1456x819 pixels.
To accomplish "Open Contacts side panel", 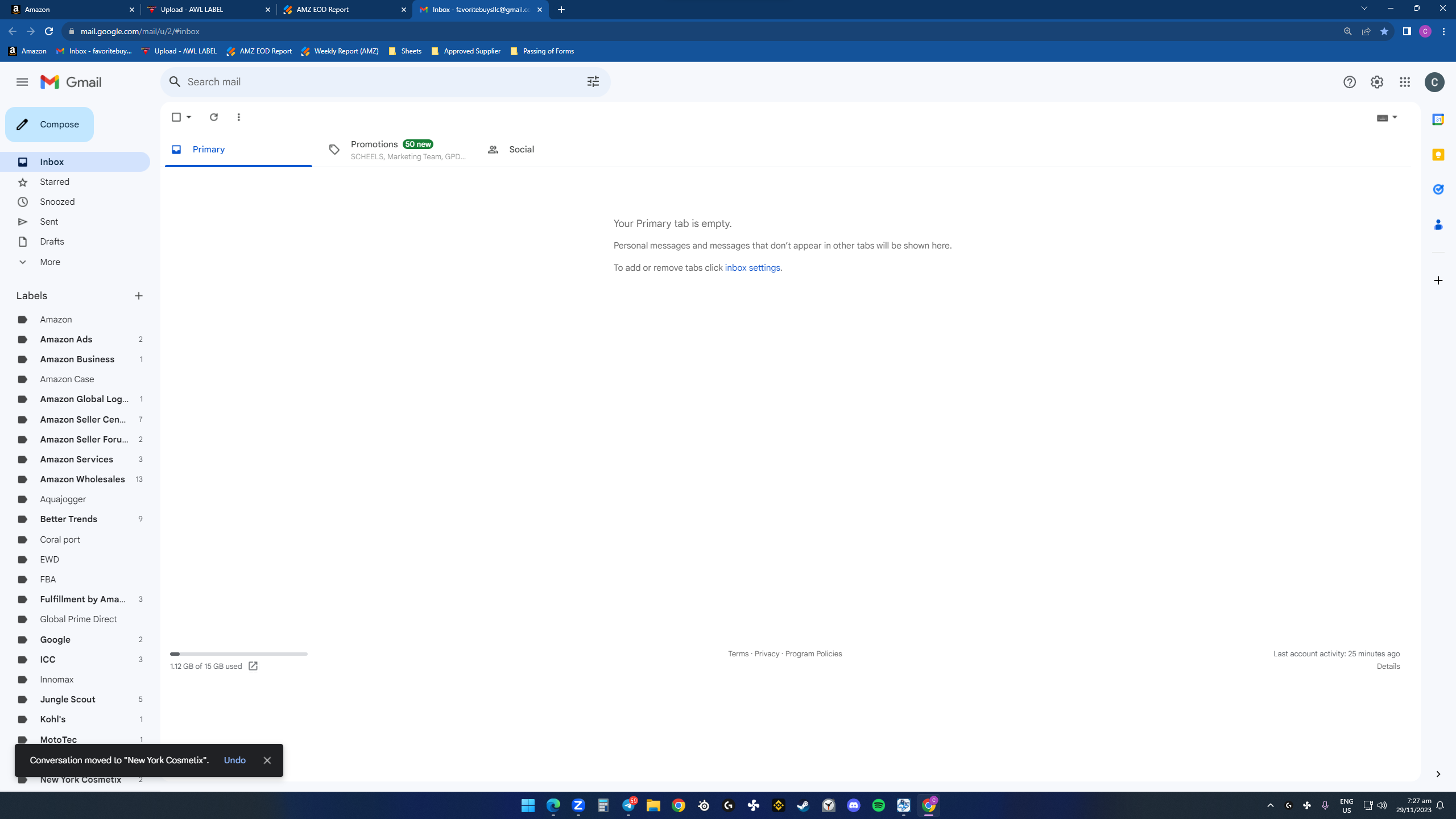I will (1438, 225).
